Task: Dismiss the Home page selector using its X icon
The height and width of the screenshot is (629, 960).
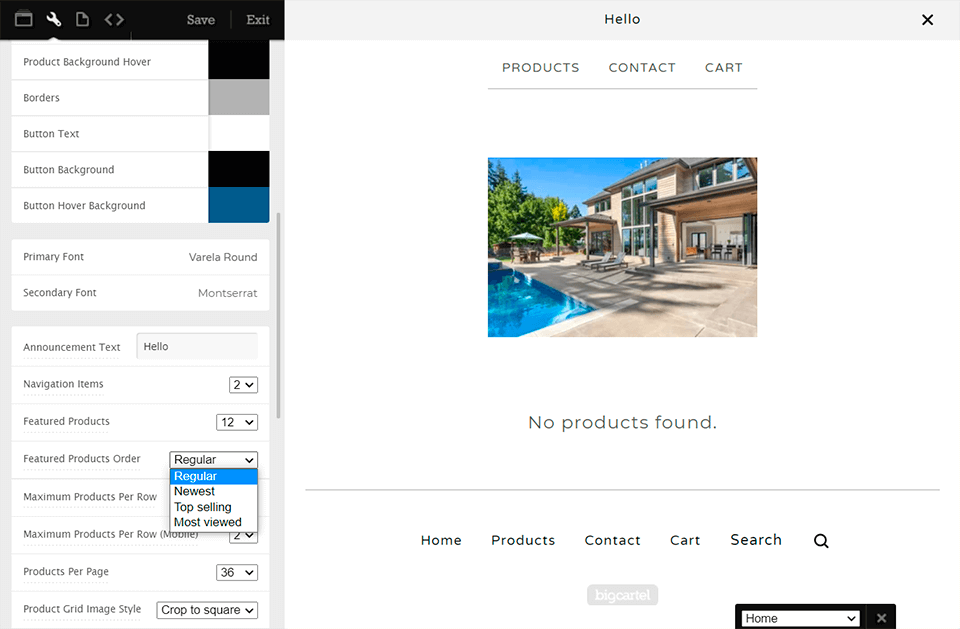Action: point(880,617)
